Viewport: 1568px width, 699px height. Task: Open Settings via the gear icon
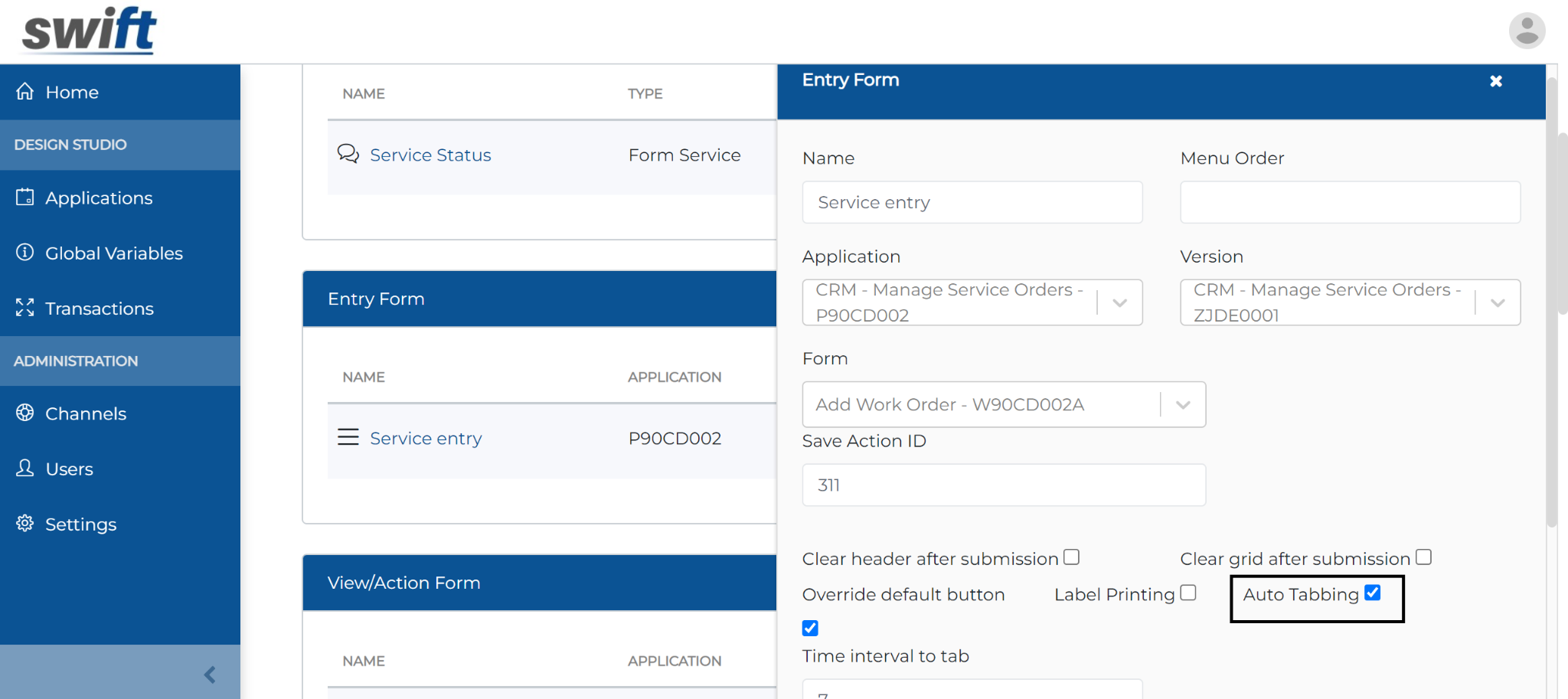pyautogui.click(x=25, y=524)
